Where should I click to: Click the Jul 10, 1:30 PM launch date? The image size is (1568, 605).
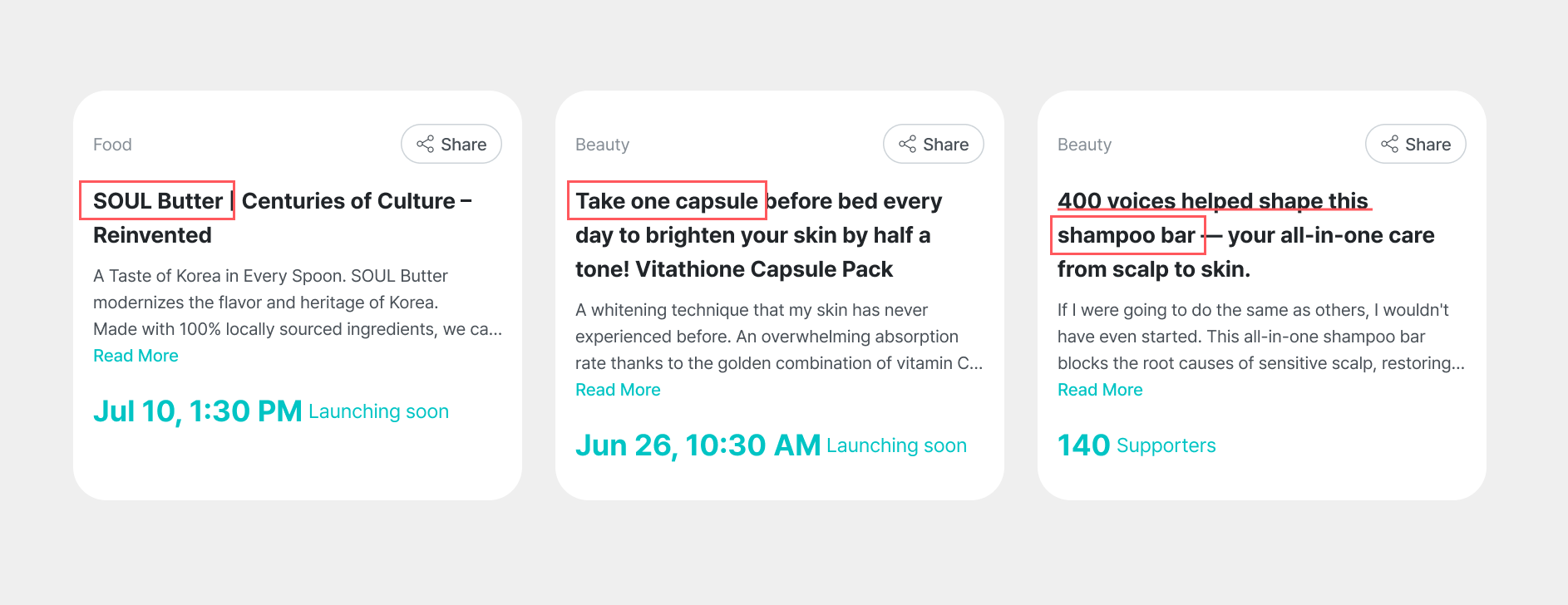[x=197, y=411]
